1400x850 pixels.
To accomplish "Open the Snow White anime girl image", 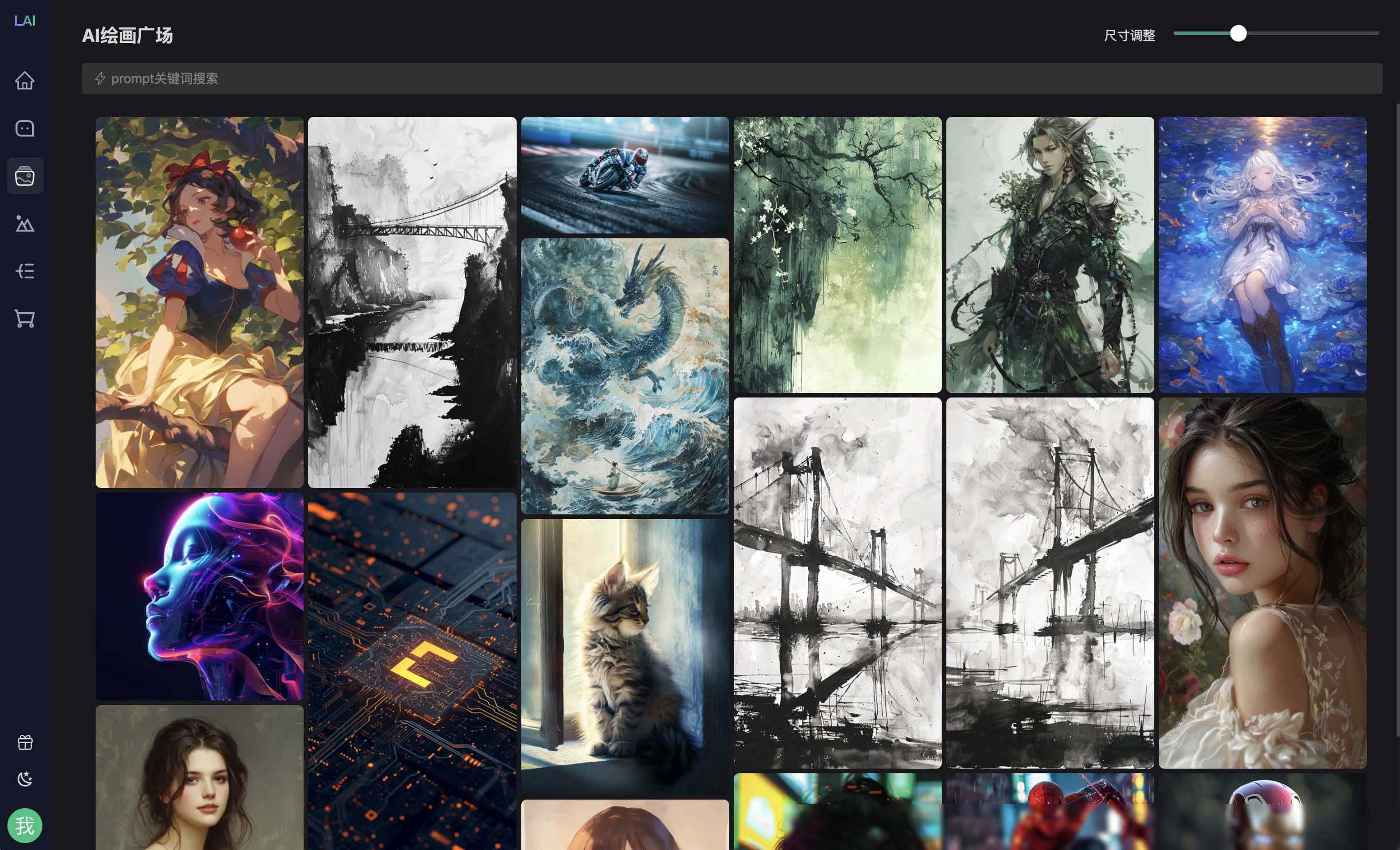I will [x=199, y=302].
